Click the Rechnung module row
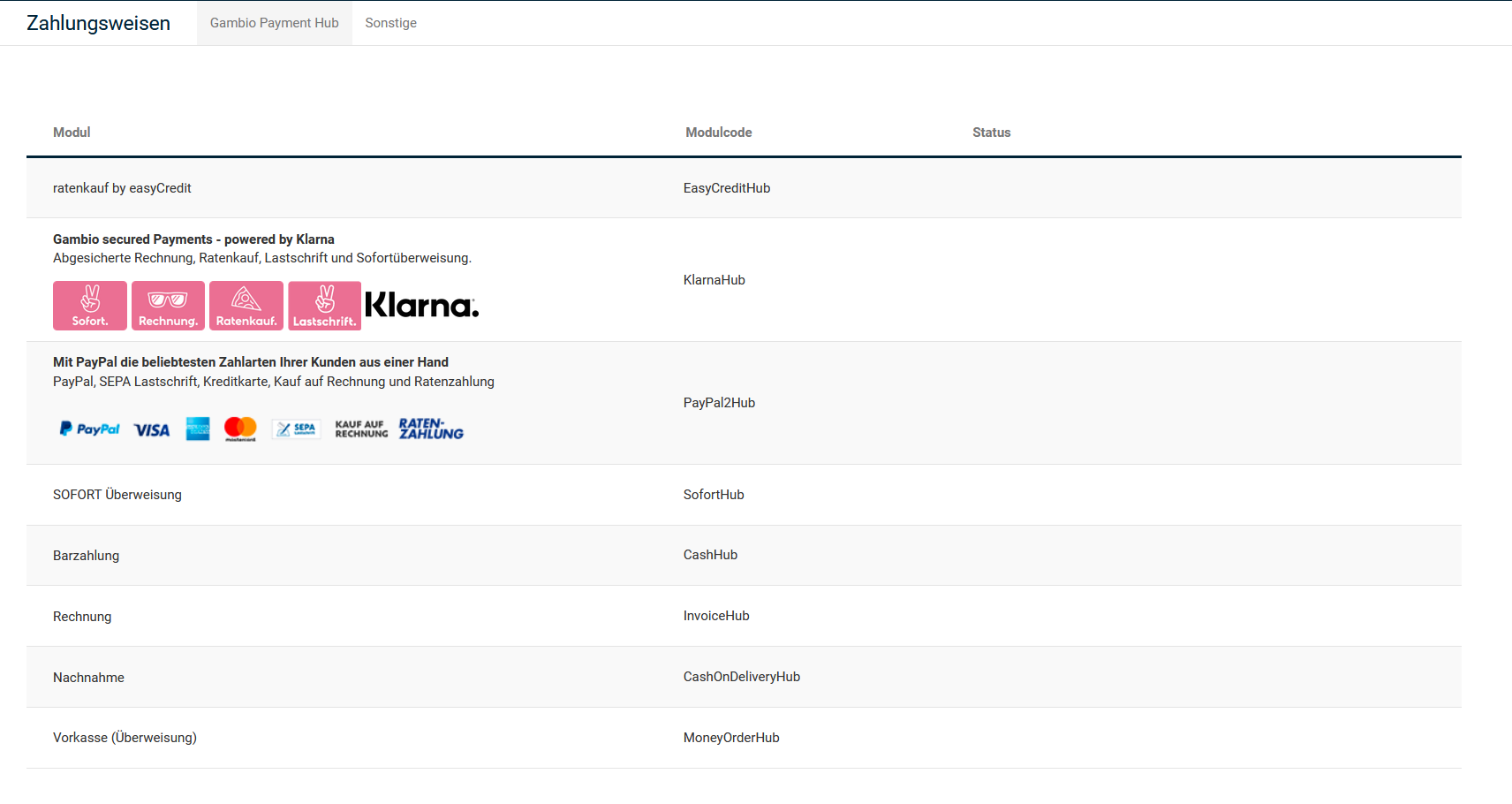Screen dimensions: 1512x804 click(82, 617)
